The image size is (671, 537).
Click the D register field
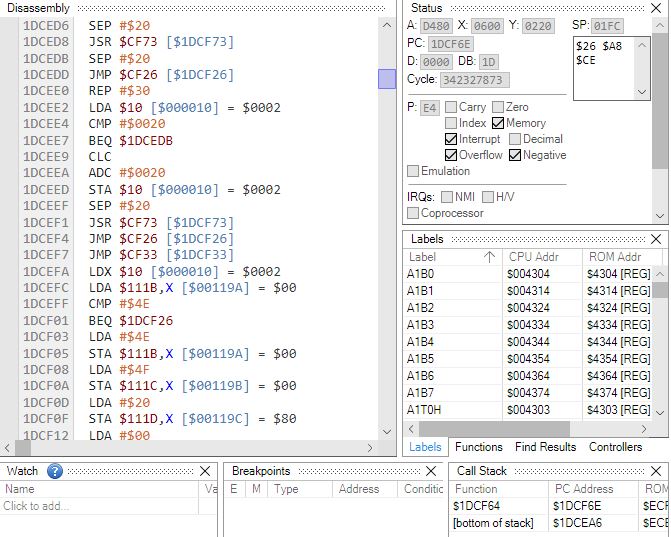[x=436, y=62]
